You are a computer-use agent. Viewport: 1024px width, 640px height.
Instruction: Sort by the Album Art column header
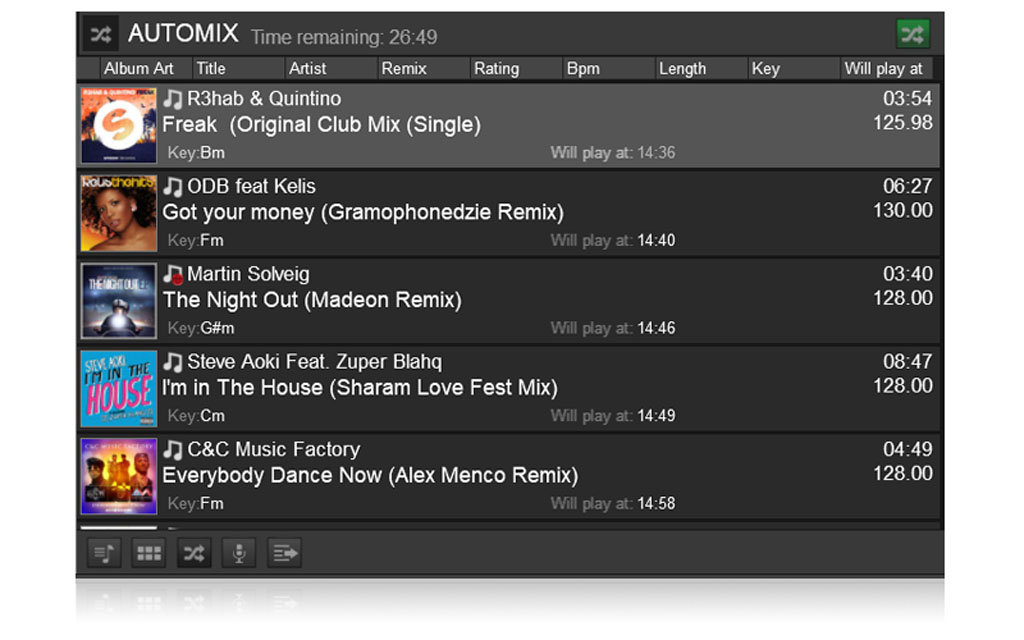[144, 69]
